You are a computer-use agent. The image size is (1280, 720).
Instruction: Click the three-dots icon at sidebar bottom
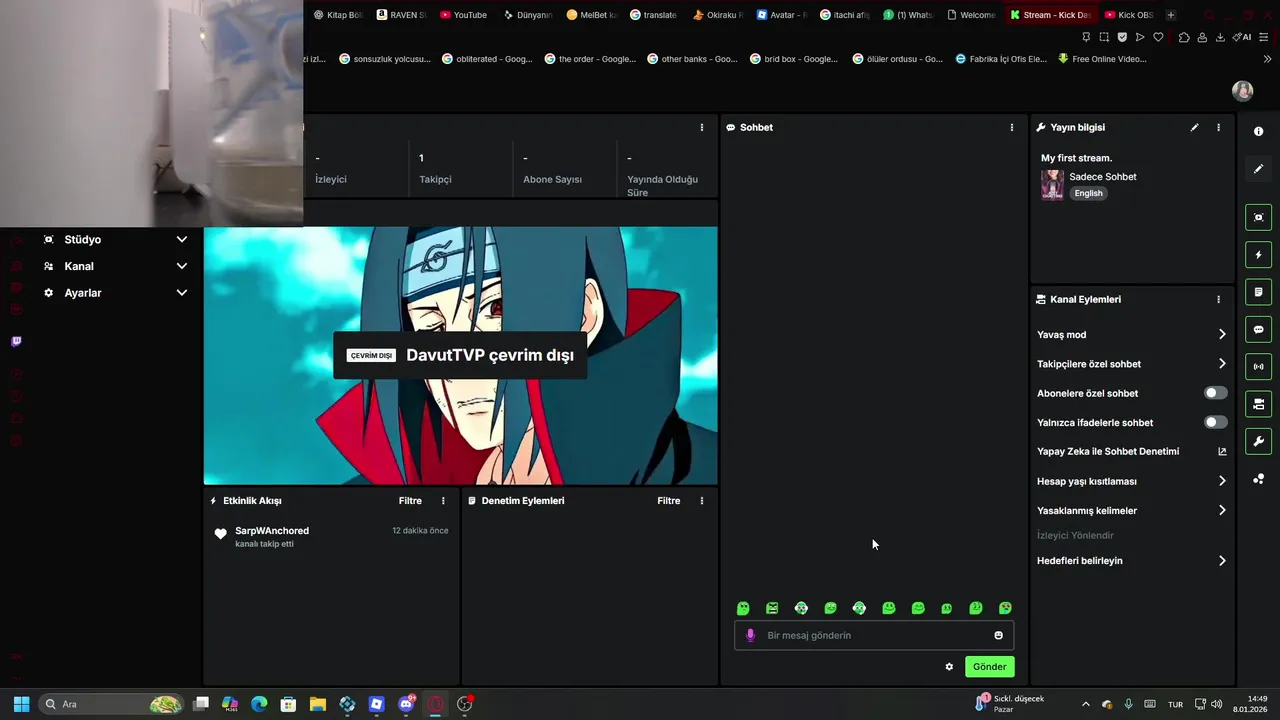(1258, 479)
